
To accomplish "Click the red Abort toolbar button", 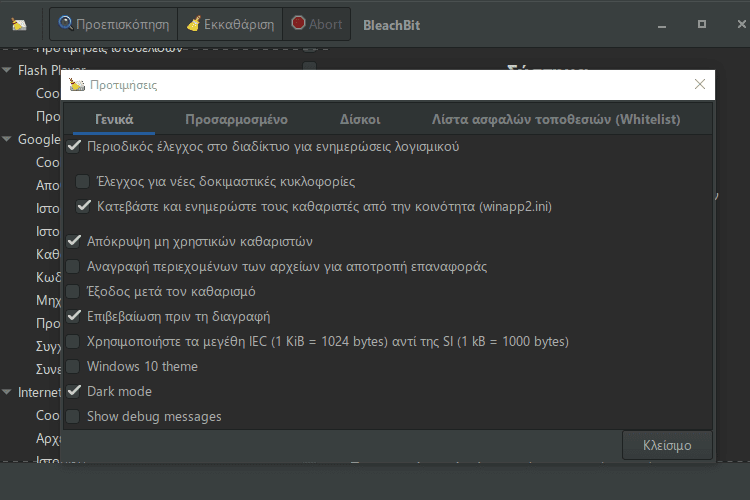I will point(317,24).
